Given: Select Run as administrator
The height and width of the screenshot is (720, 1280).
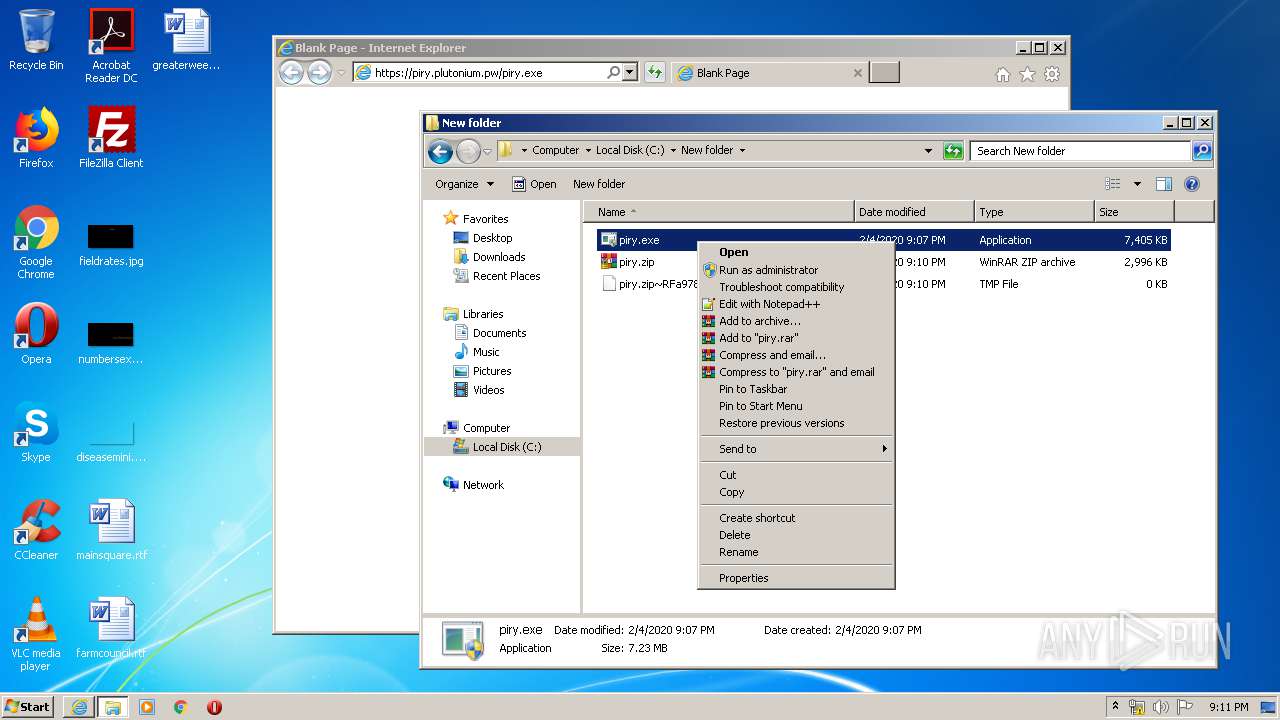Looking at the screenshot, I should coord(796,270).
